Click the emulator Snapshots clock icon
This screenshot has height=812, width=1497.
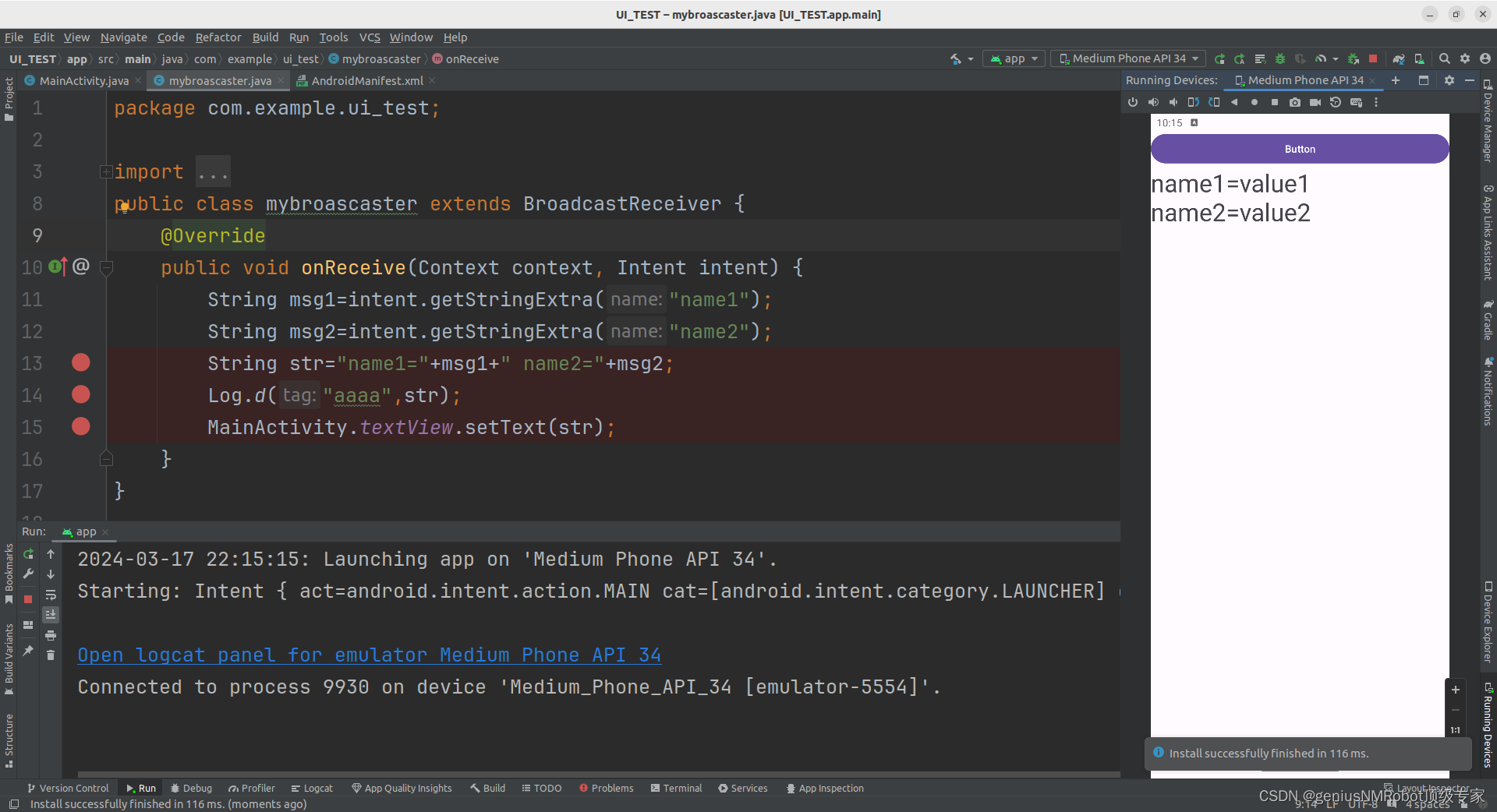(1336, 103)
